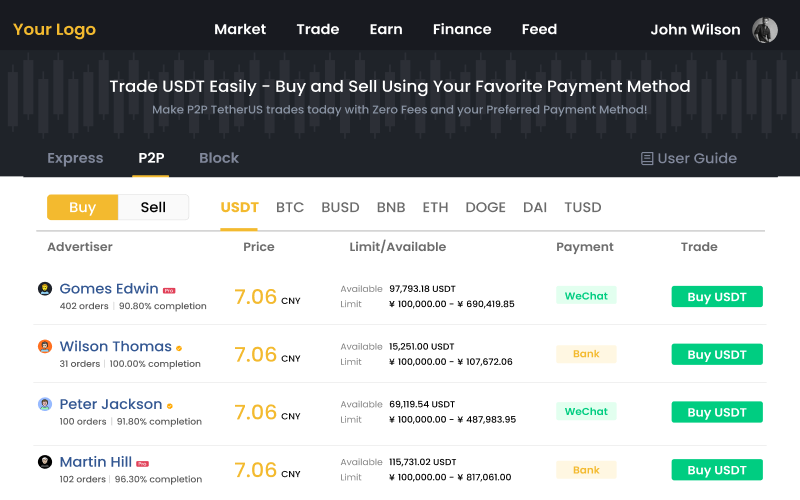This screenshot has width=800, height=500.
Task: Click verified badge beside Peter Jackson
Action: pos(170,406)
